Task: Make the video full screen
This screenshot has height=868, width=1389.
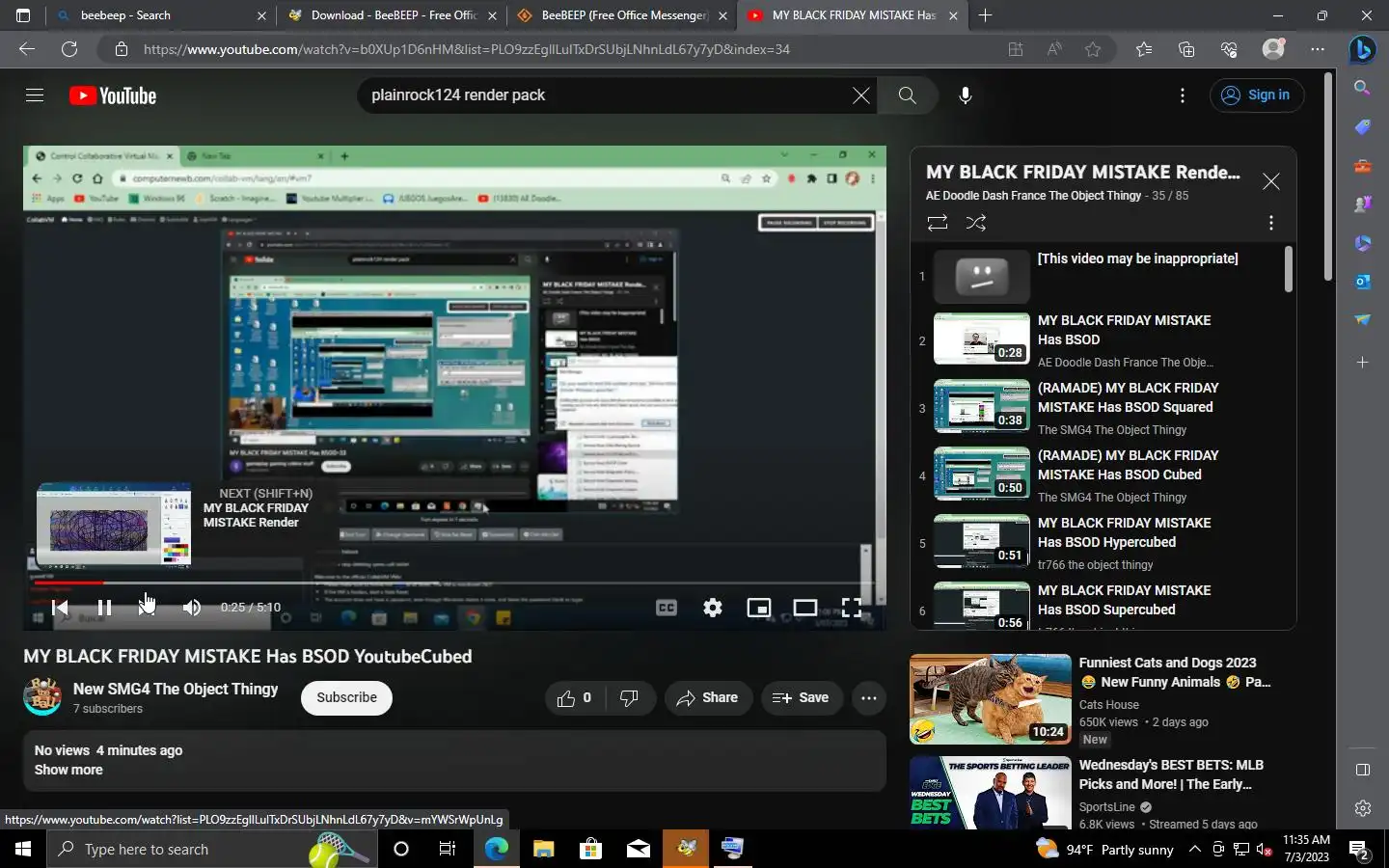Action: (852, 608)
